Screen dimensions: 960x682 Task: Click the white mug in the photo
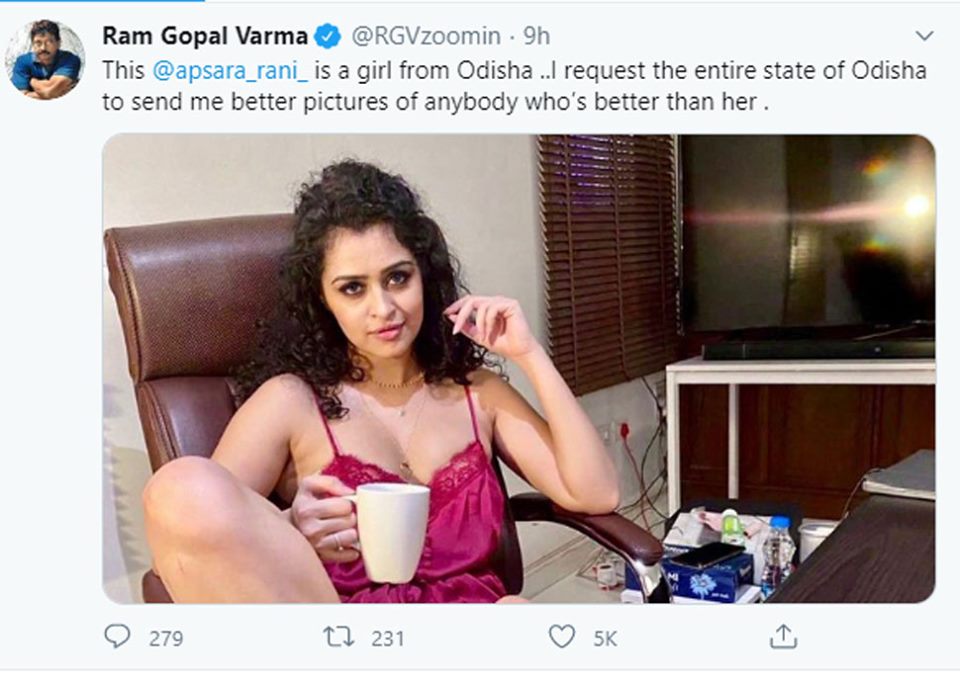pos(391,531)
